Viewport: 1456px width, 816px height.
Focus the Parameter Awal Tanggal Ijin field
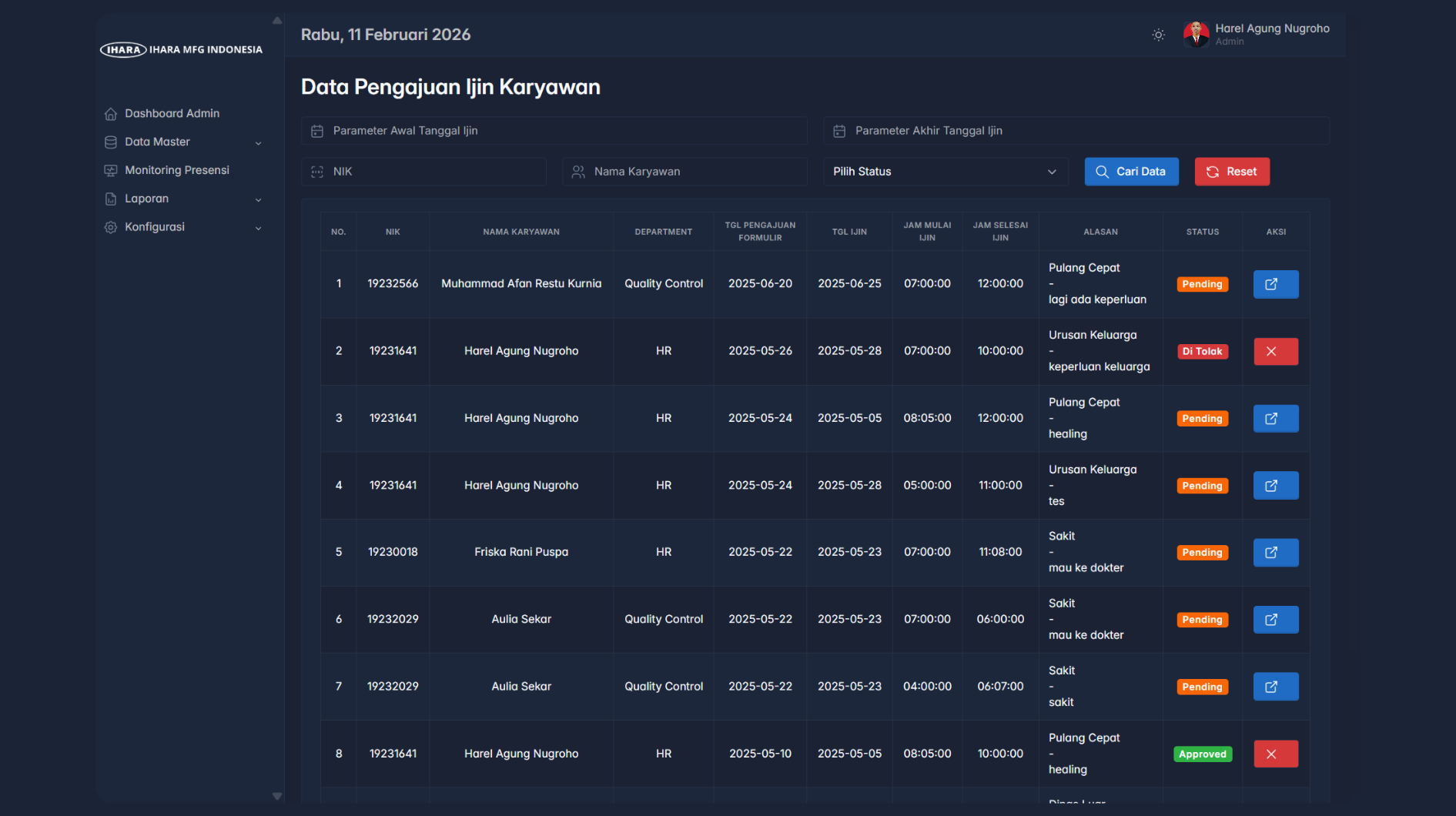click(554, 131)
